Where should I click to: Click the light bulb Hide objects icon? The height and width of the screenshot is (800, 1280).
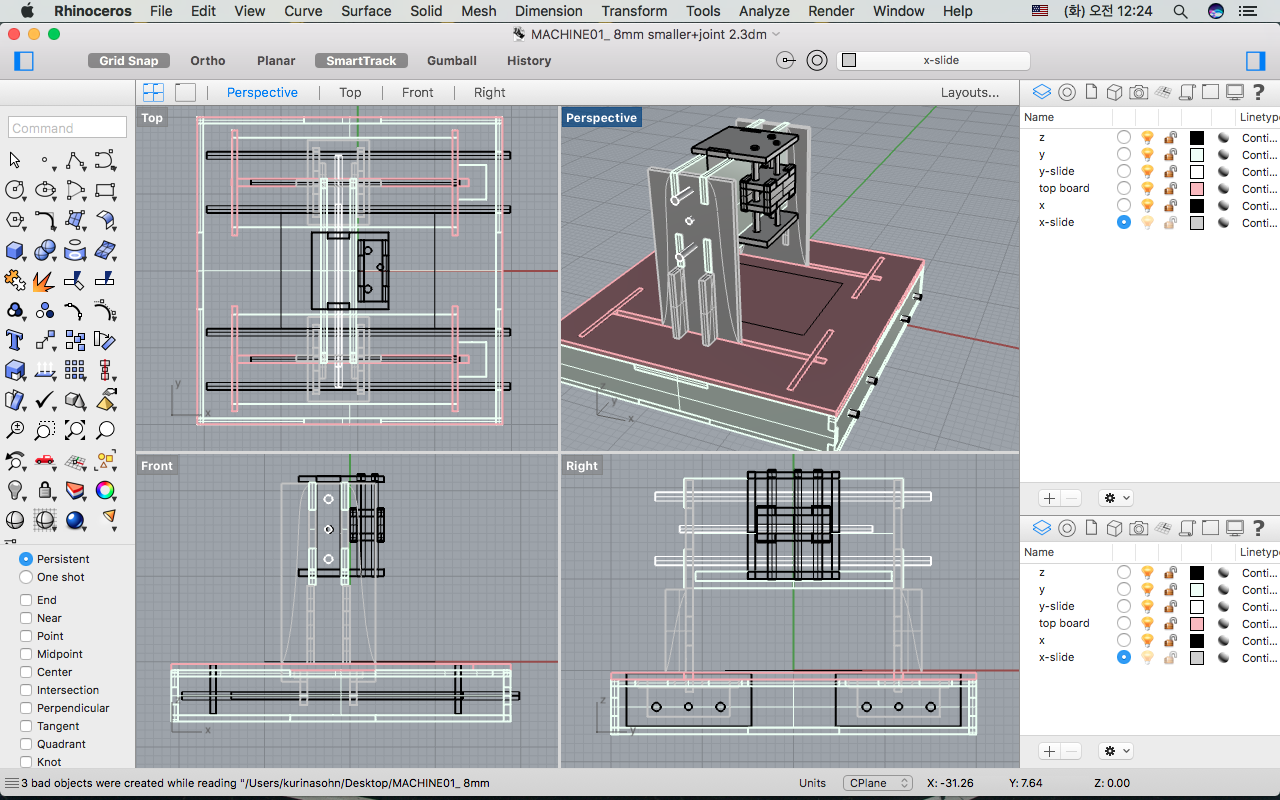(15, 490)
